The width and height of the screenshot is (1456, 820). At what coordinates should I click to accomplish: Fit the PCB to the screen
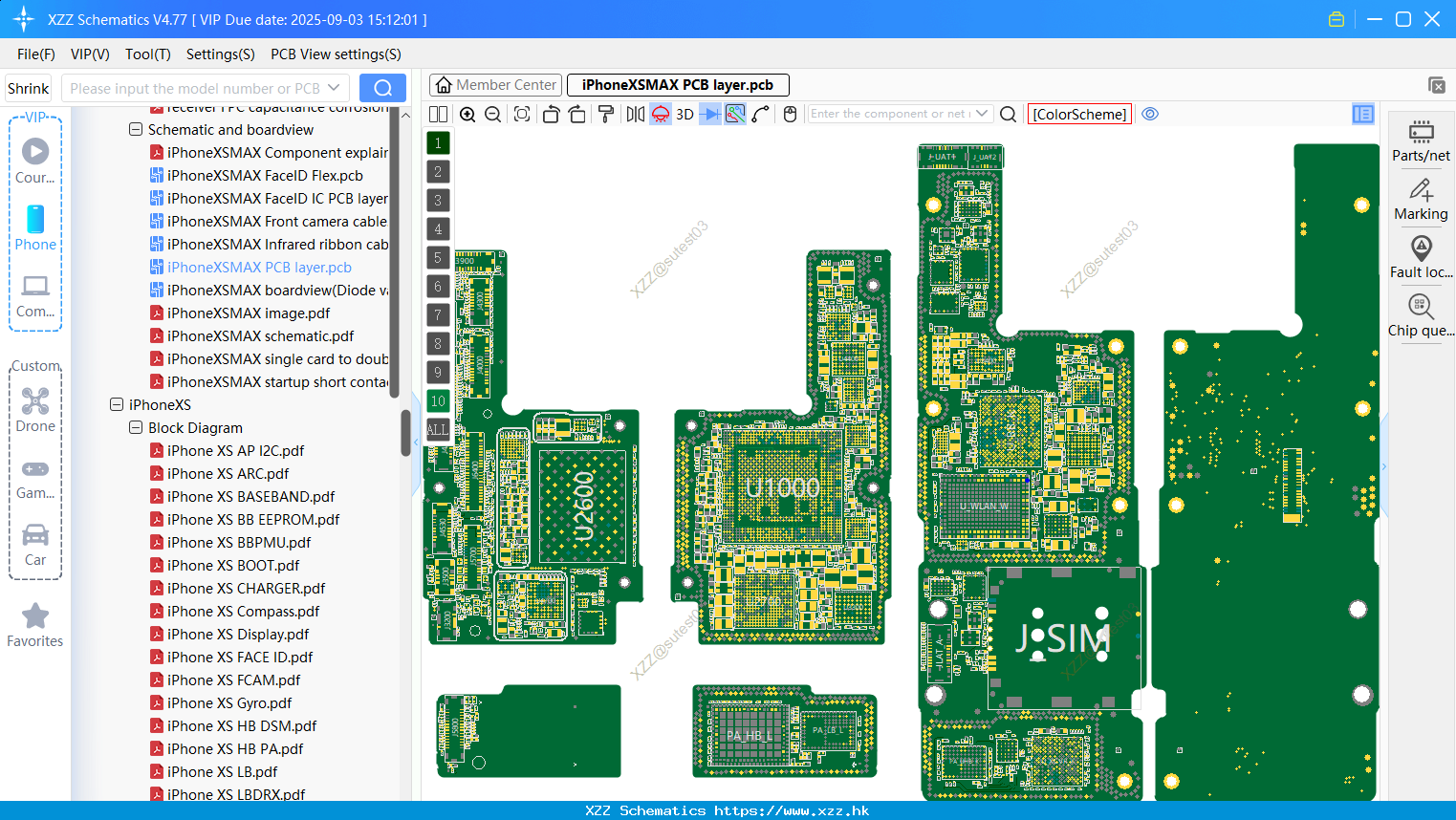522,115
